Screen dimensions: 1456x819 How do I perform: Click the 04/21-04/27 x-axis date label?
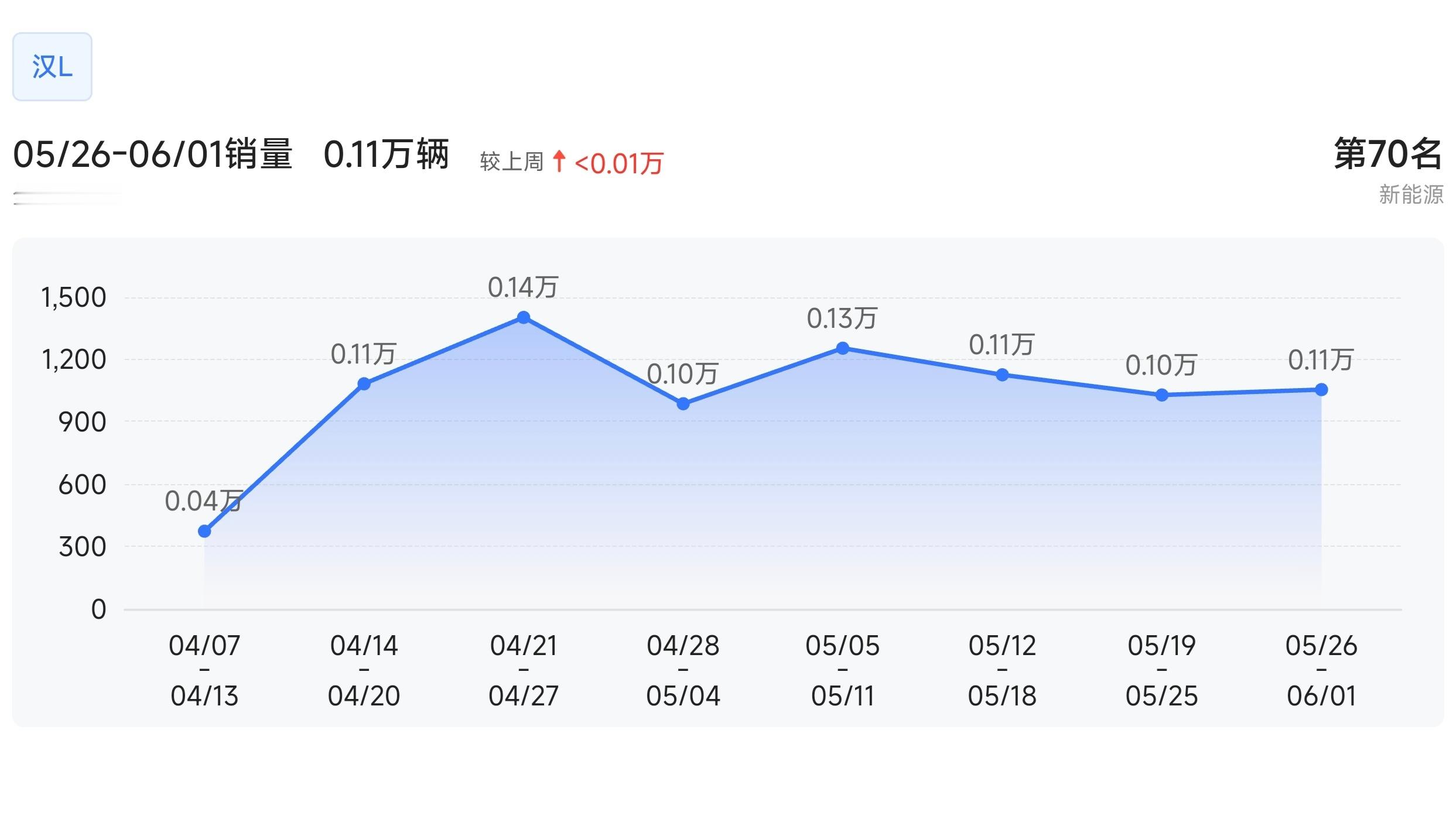pyautogui.click(x=524, y=670)
